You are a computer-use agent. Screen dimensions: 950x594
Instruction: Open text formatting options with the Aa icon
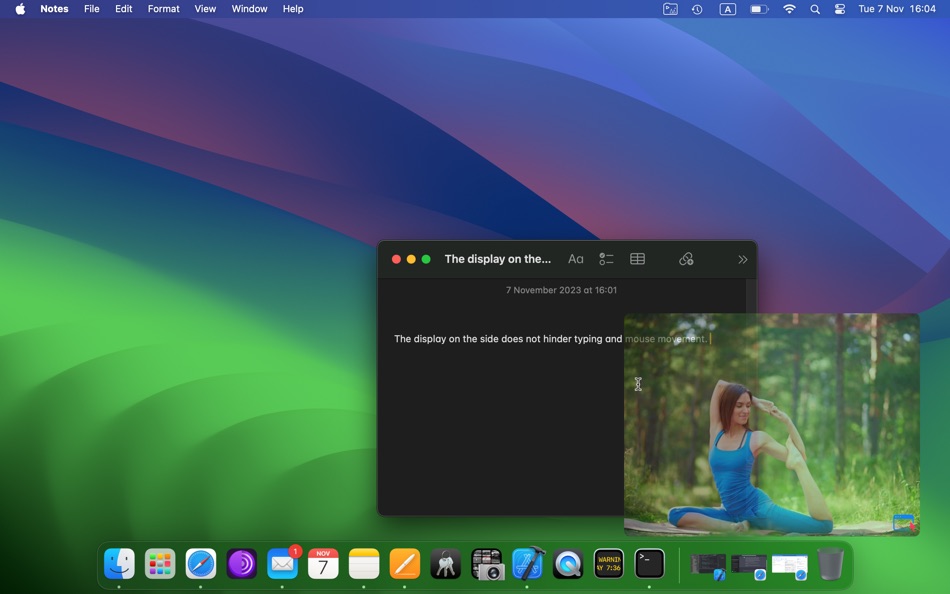pyautogui.click(x=575, y=258)
